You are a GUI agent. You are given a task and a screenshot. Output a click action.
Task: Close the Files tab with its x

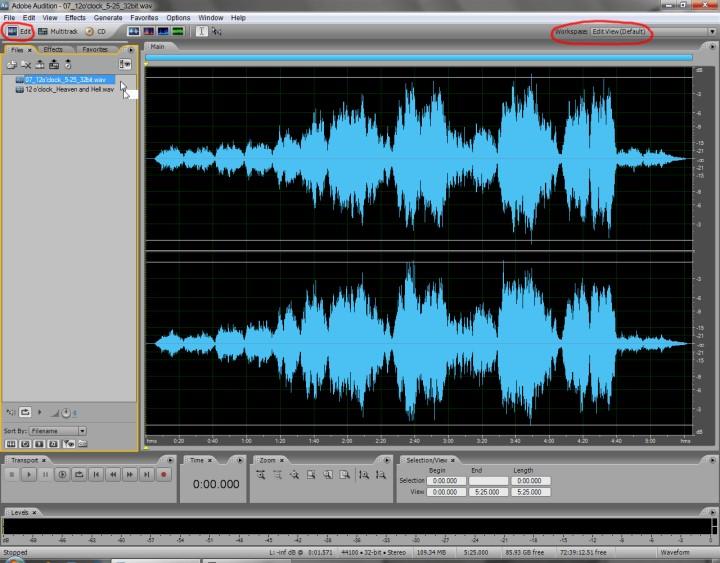point(30,50)
